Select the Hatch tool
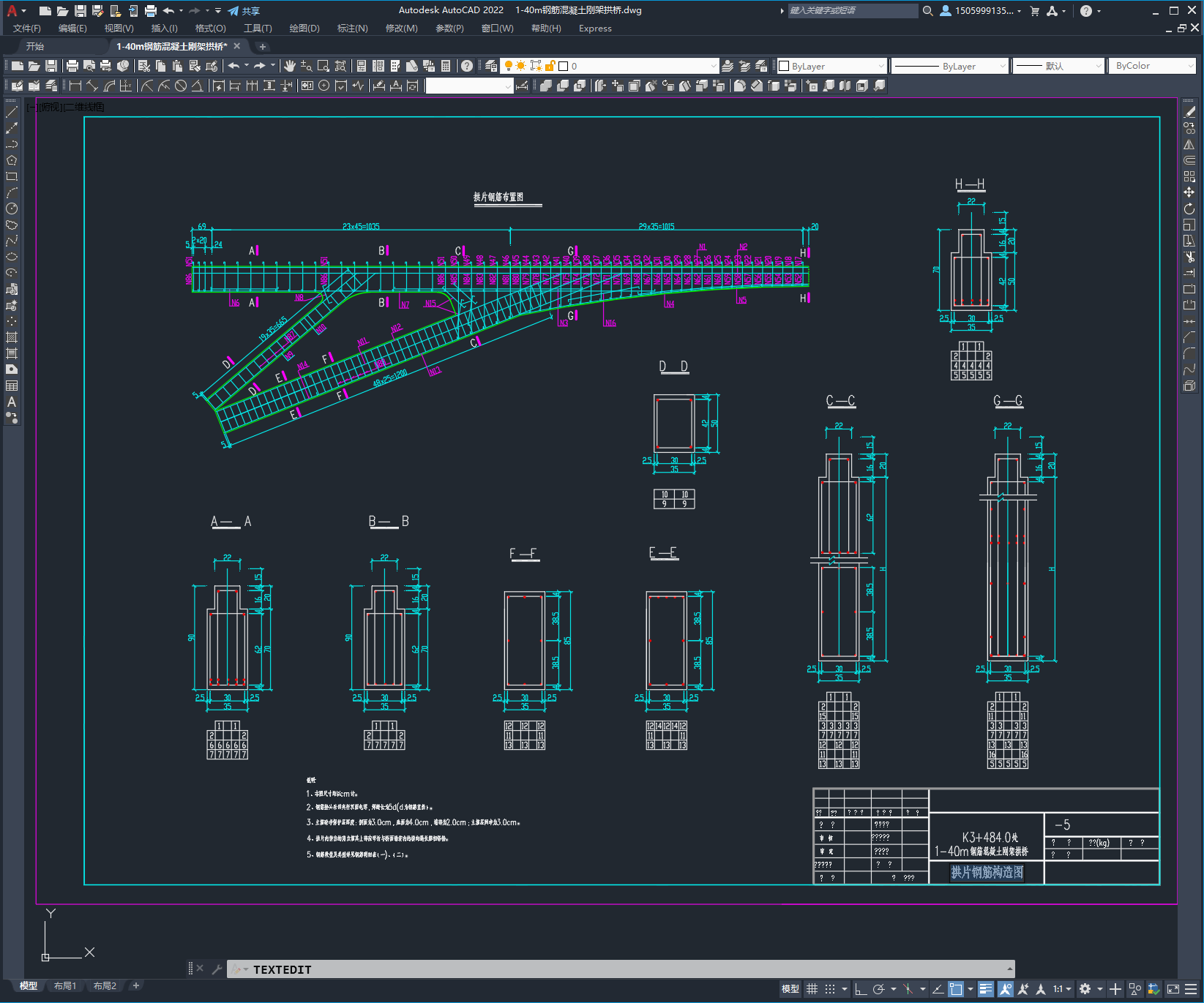Image resolution: width=1204 pixels, height=1003 pixels. point(12,337)
